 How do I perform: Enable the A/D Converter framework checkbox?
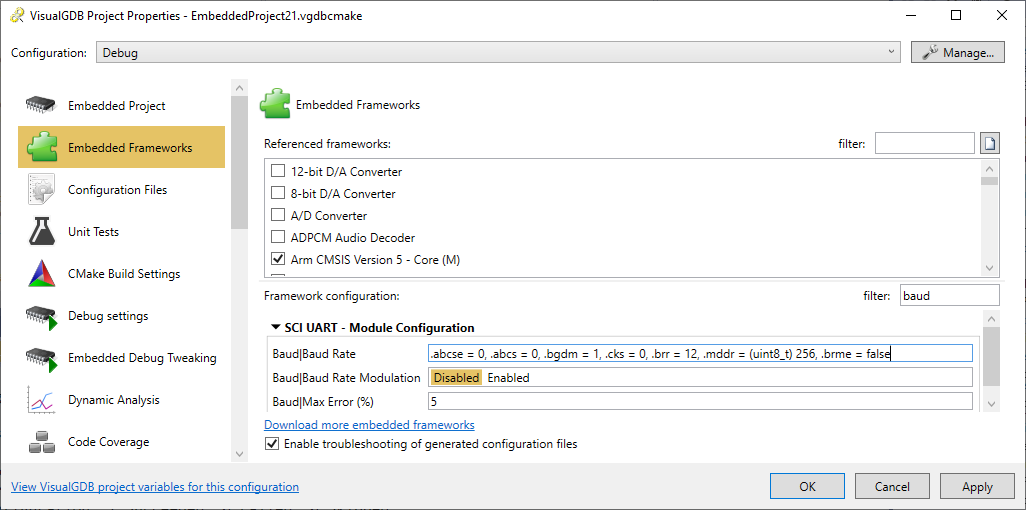pos(278,215)
